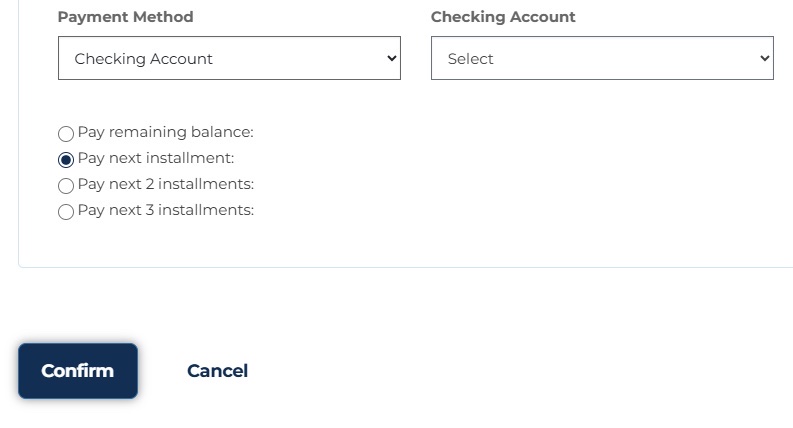Open the Checking Account select dropdown

click(602, 58)
